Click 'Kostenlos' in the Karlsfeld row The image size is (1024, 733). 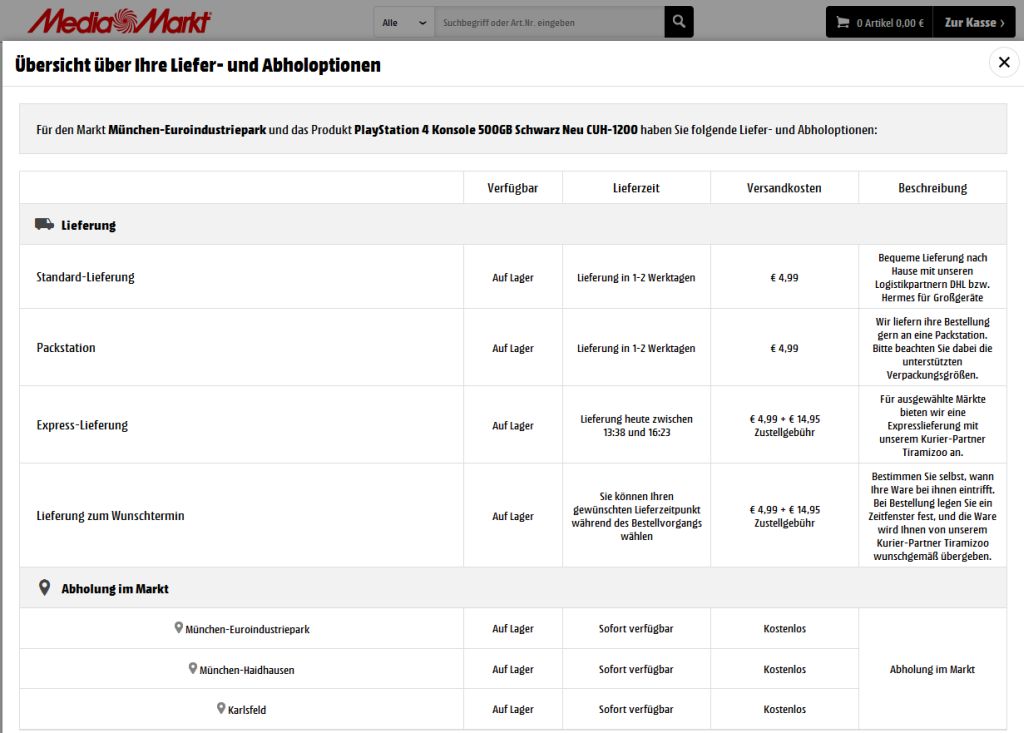(x=784, y=709)
